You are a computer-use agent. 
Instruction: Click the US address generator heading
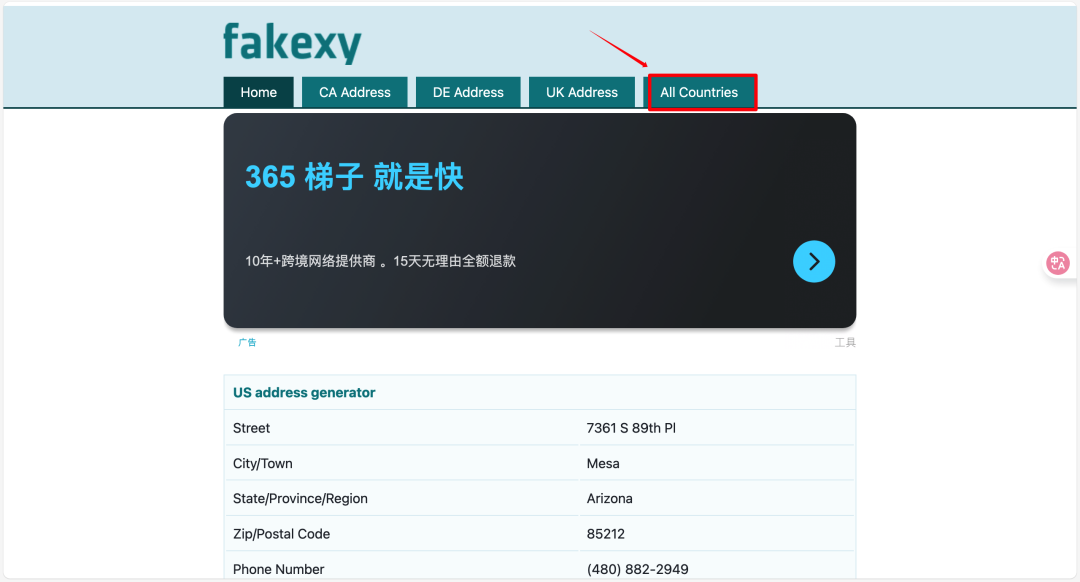tap(304, 393)
